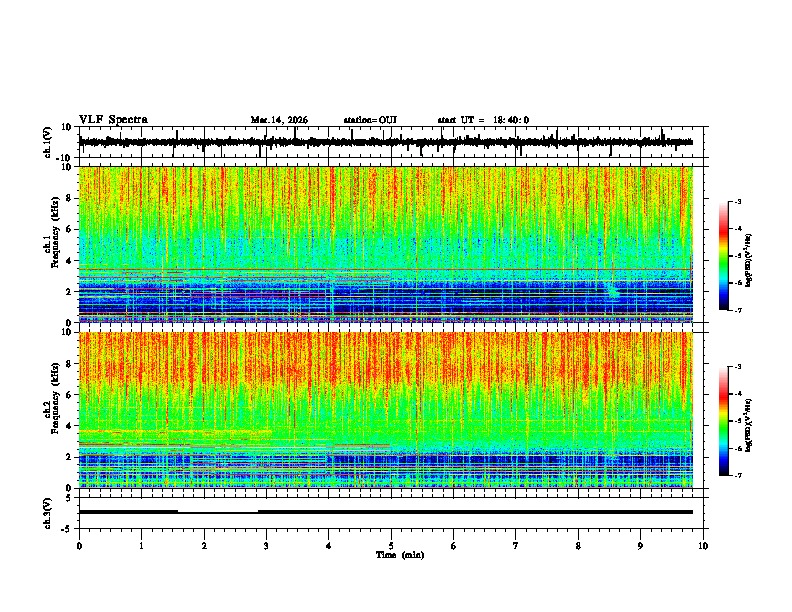The width and height of the screenshot is (792, 612).
Task: Click the '-3' label on ch.2 colorbar
Action: tap(737, 367)
